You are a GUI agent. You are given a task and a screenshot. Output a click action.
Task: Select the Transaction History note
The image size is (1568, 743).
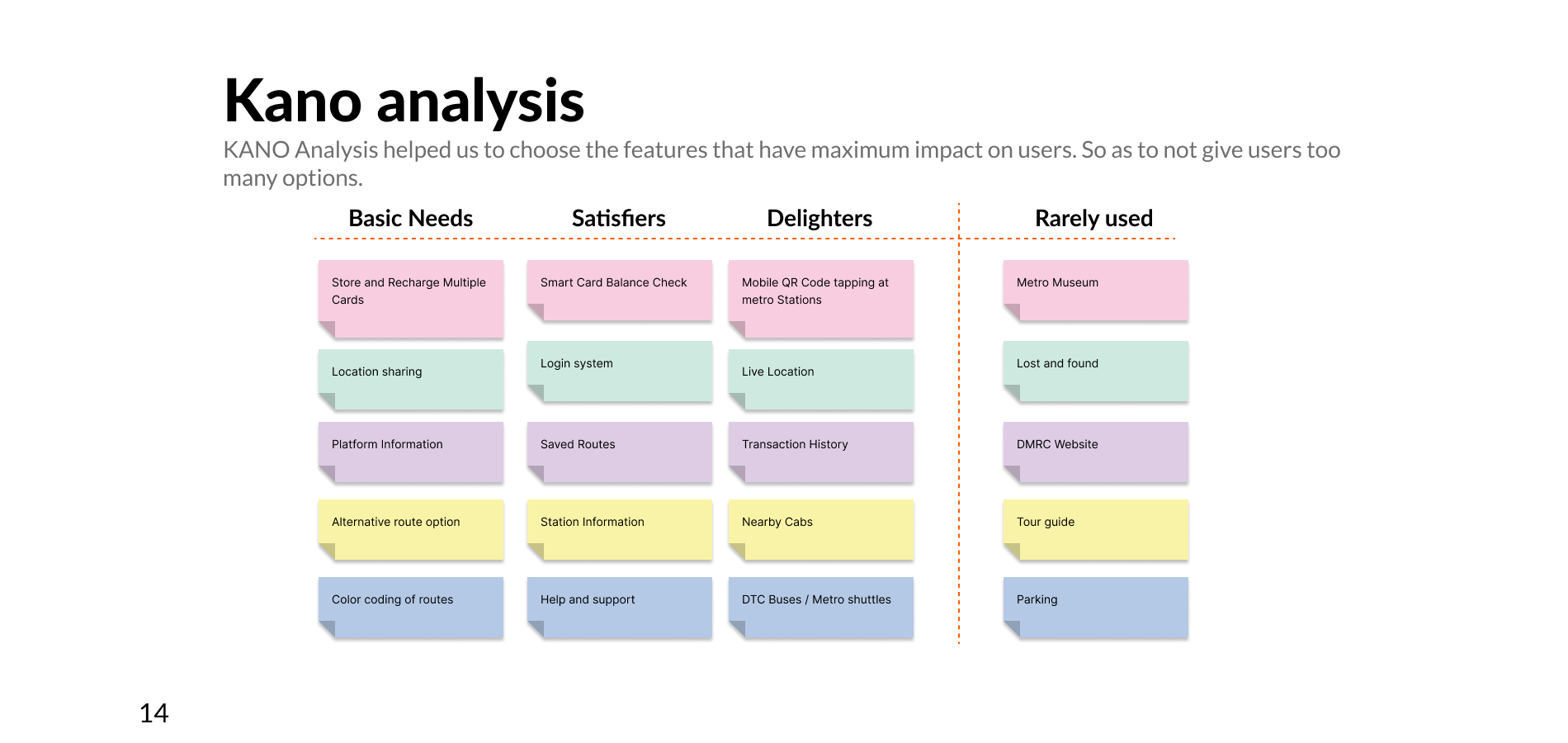821,452
